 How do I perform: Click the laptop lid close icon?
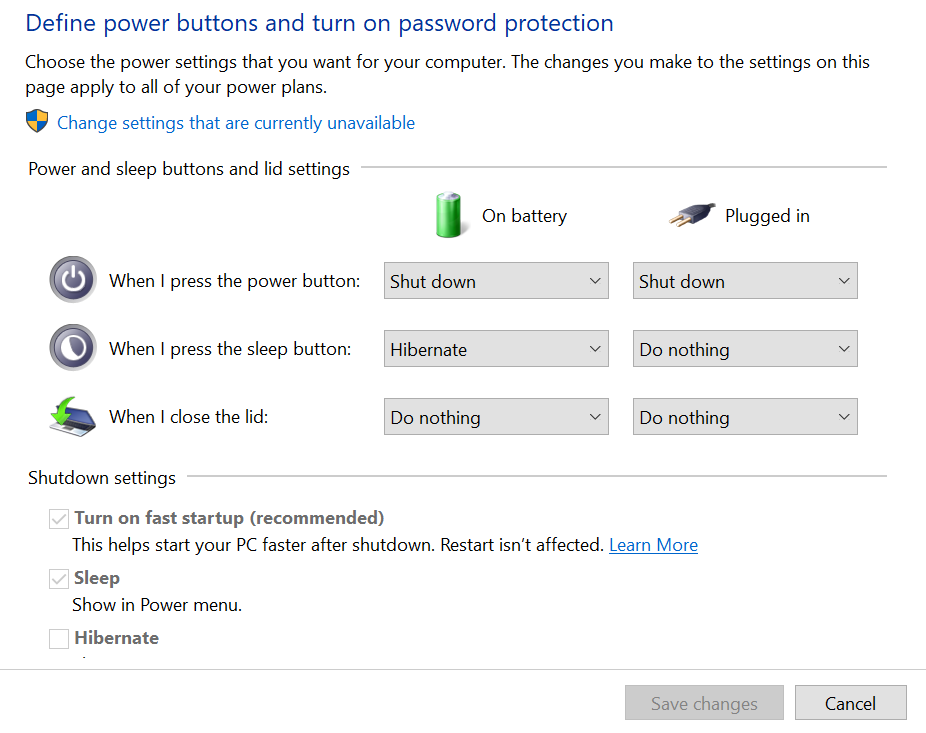[72, 416]
